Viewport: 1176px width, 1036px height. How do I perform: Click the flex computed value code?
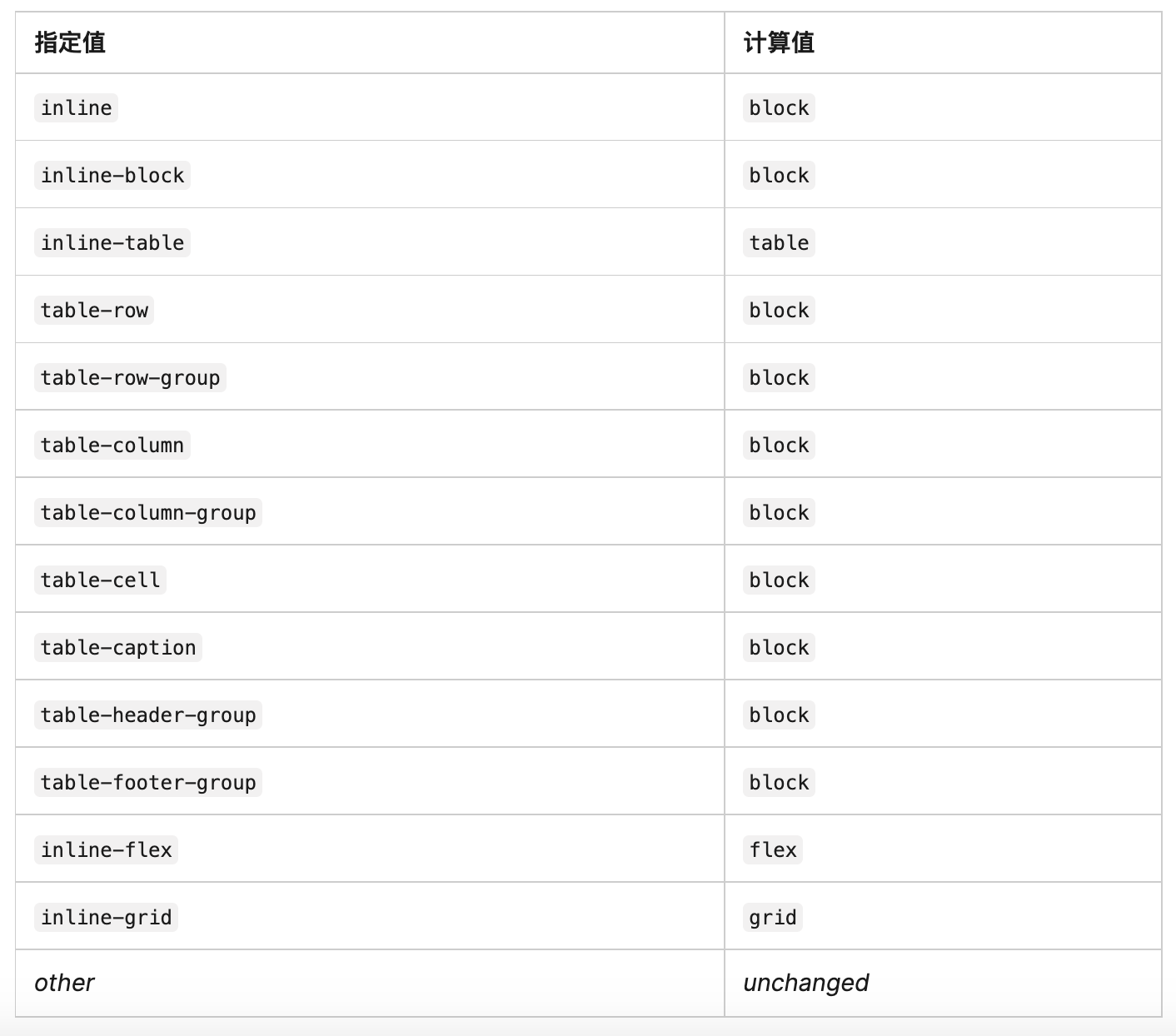773,850
